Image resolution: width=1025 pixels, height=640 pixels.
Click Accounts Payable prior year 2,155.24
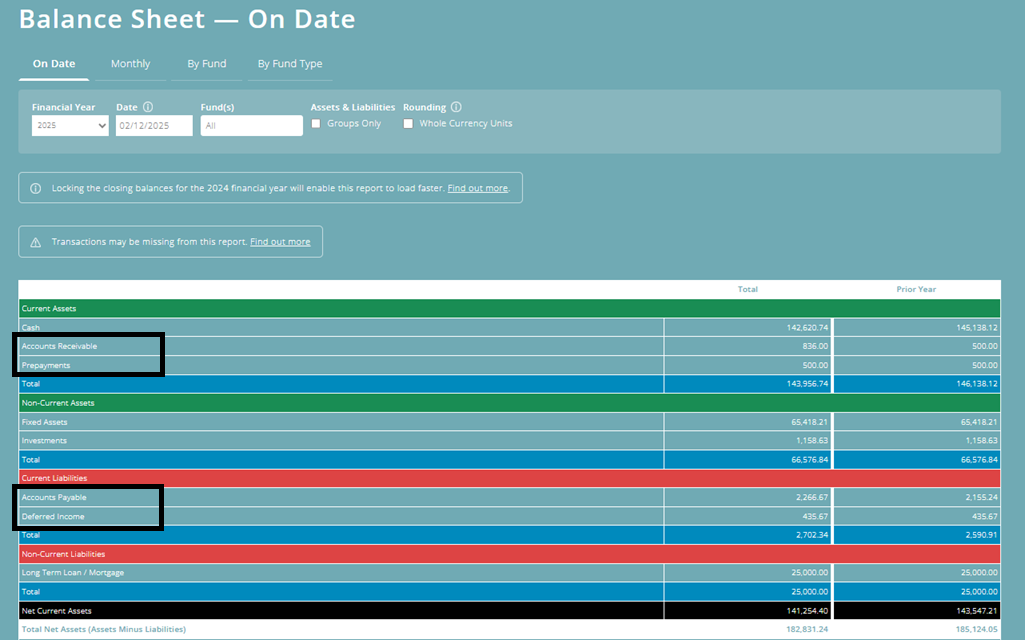[981, 497]
